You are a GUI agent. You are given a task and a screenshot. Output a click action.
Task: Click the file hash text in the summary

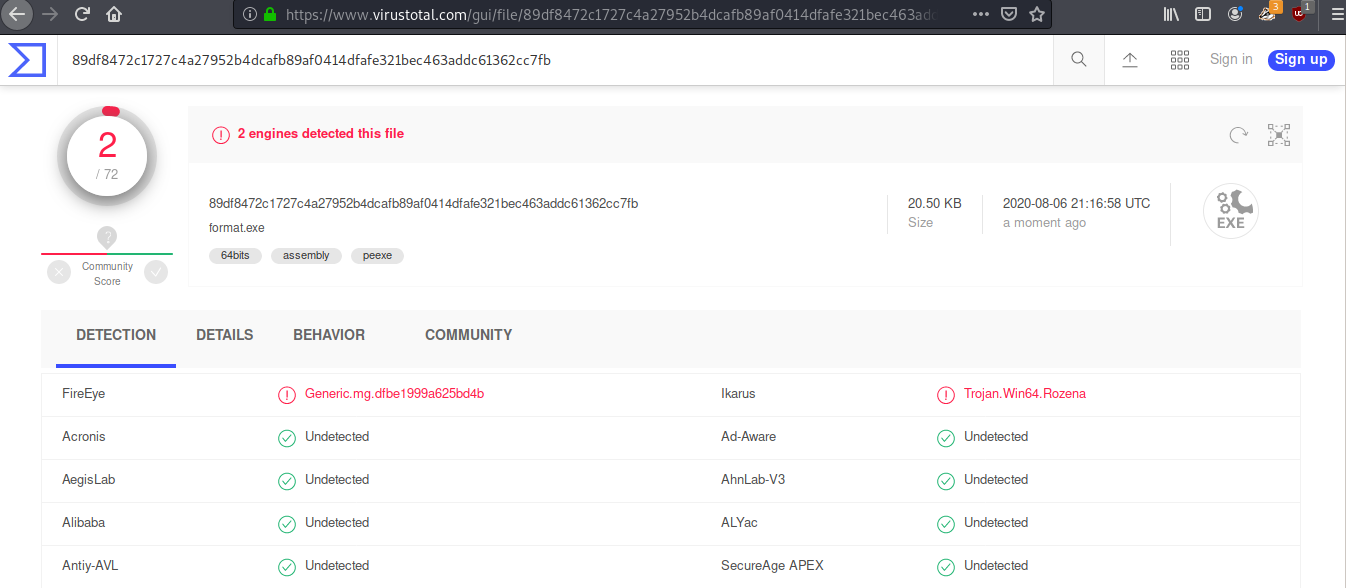coord(424,203)
